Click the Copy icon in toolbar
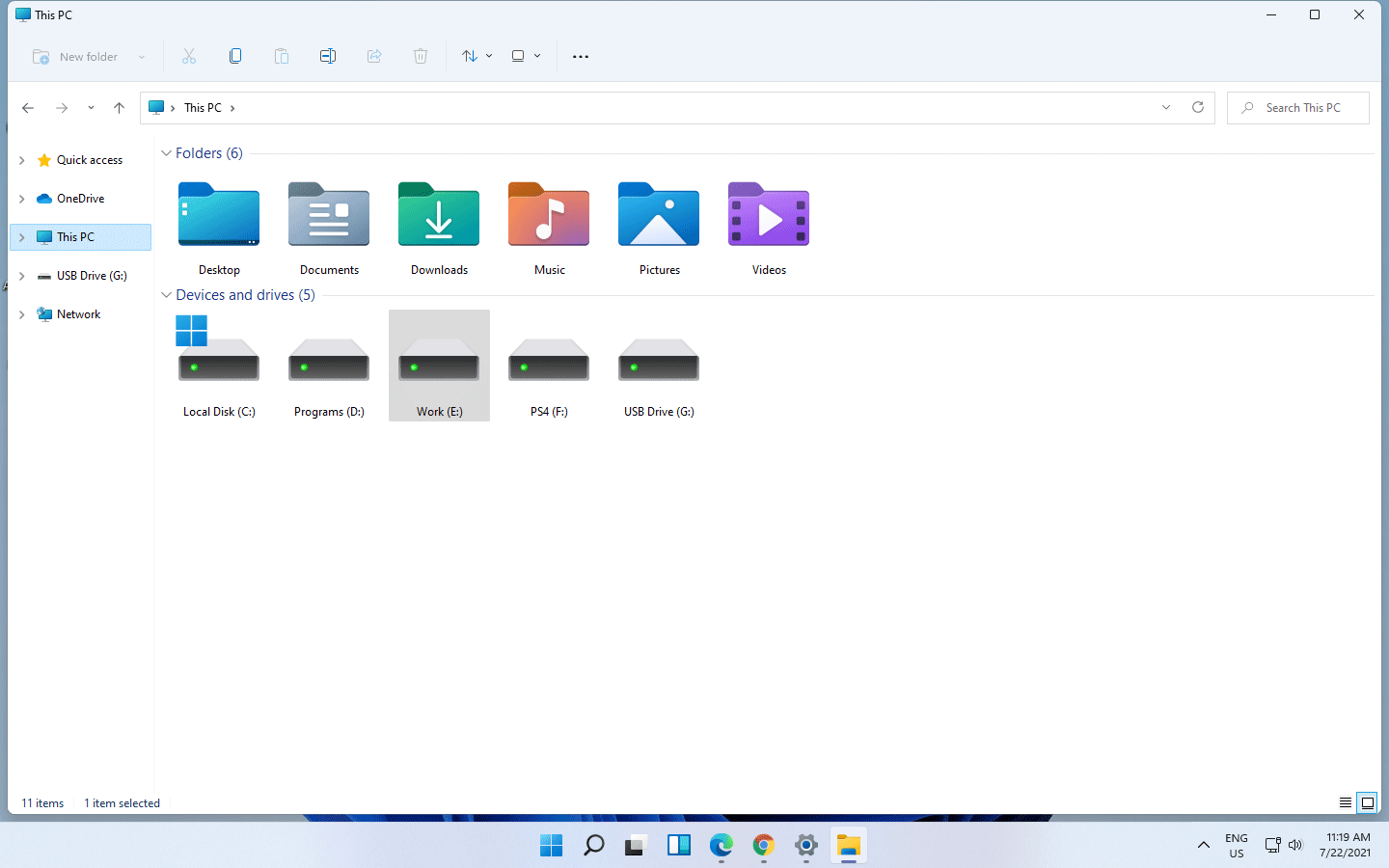Screen dimensions: 1389x868 pos(235,57)
